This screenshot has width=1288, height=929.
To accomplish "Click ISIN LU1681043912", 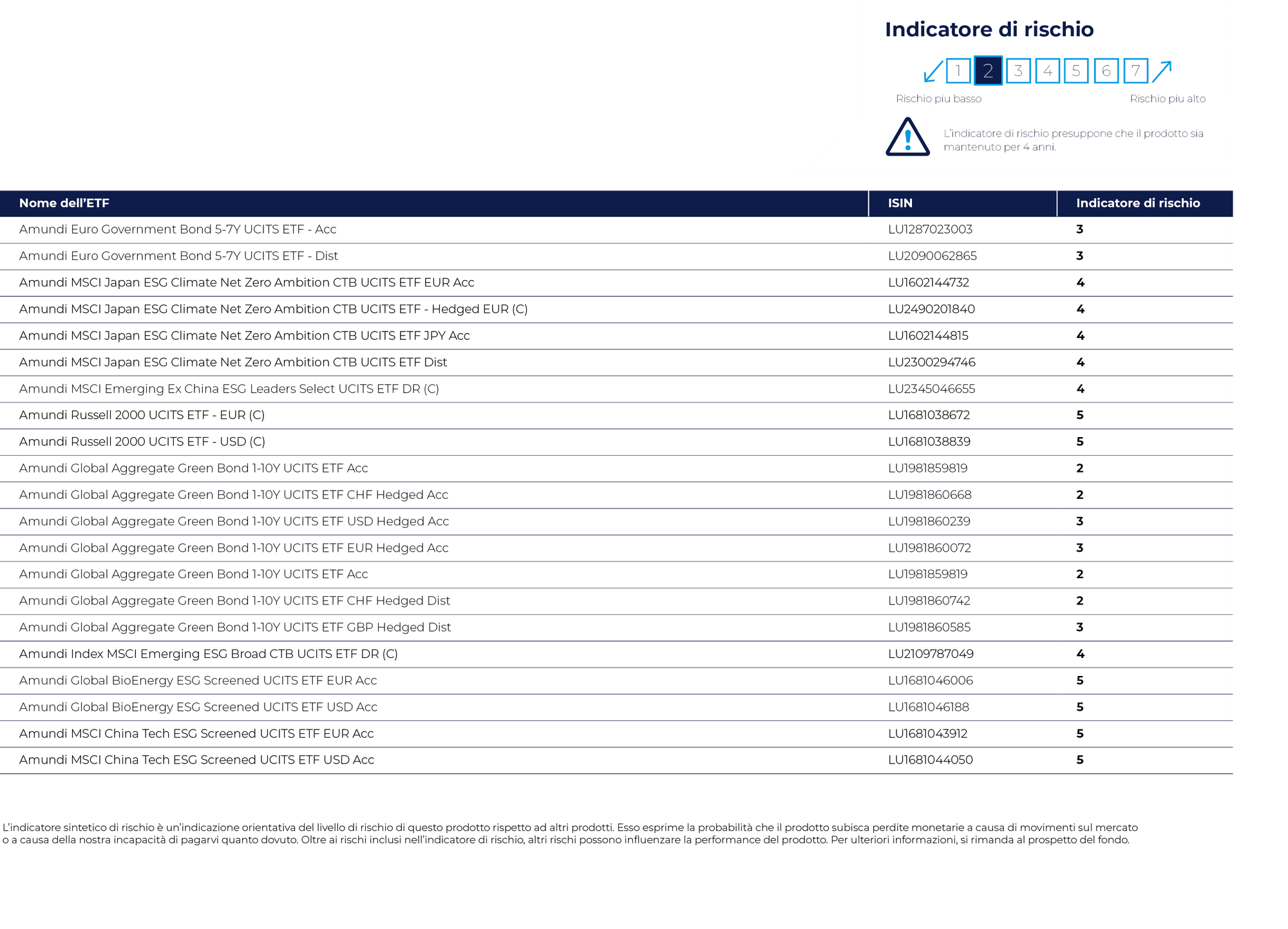I will pyautogui.click(x=927, y=733).
